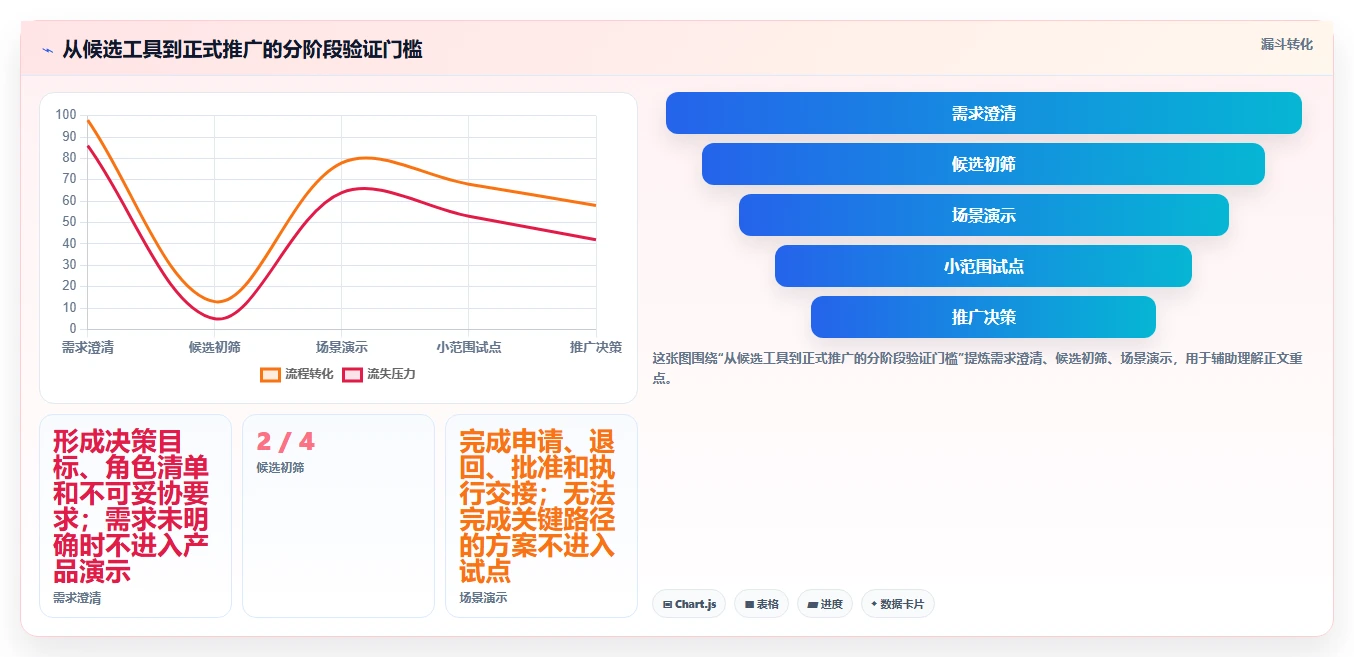This screenshot has height=657, width=1354.
Task: Click the 100 value on the y-axis
Action: click(x=66, y=114)
